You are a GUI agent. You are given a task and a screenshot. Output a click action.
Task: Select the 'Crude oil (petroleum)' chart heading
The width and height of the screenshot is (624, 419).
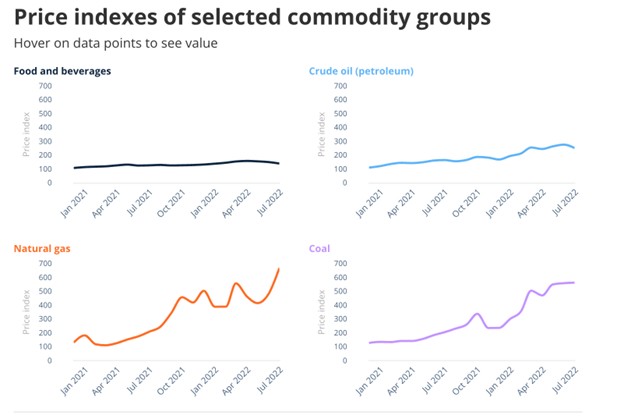click(x=362, y=71)
